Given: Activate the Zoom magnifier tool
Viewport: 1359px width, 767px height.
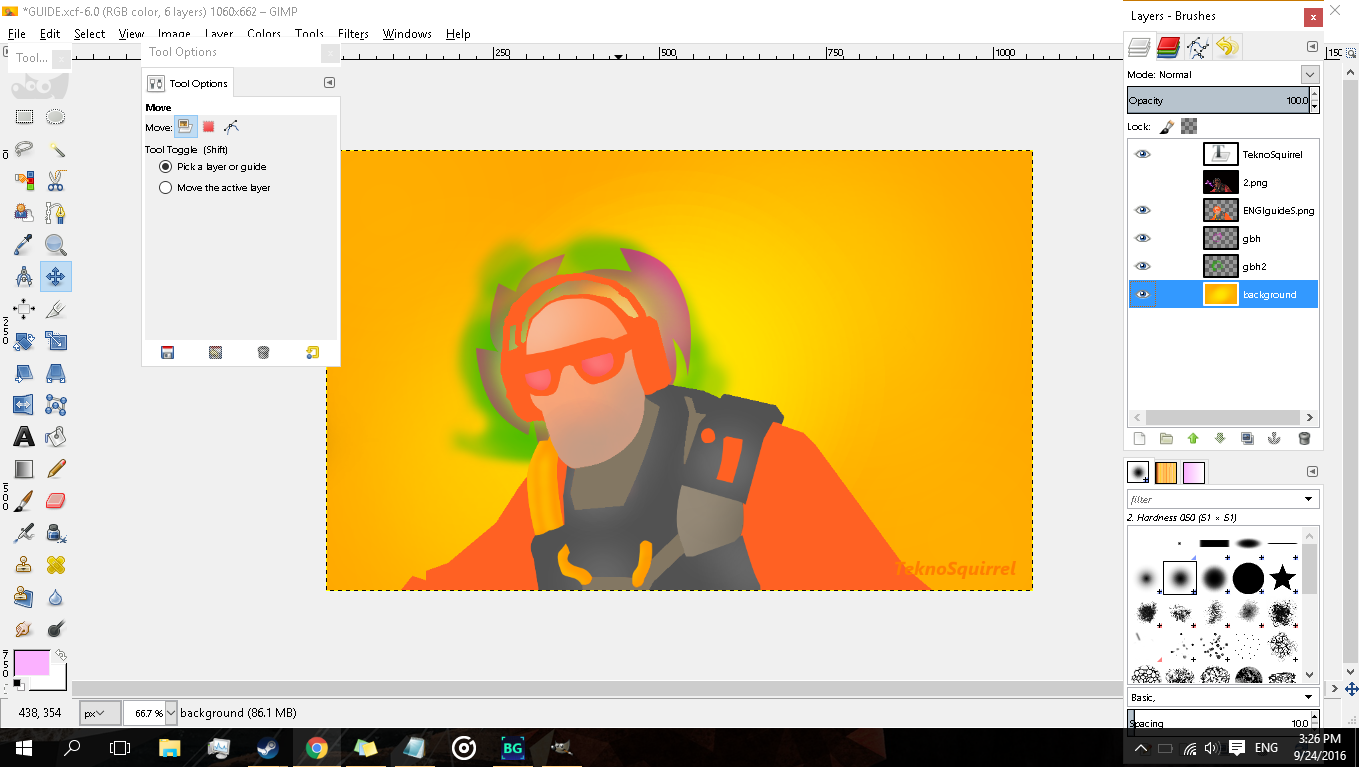Looking at the screenshot, I should coord(56,245).
